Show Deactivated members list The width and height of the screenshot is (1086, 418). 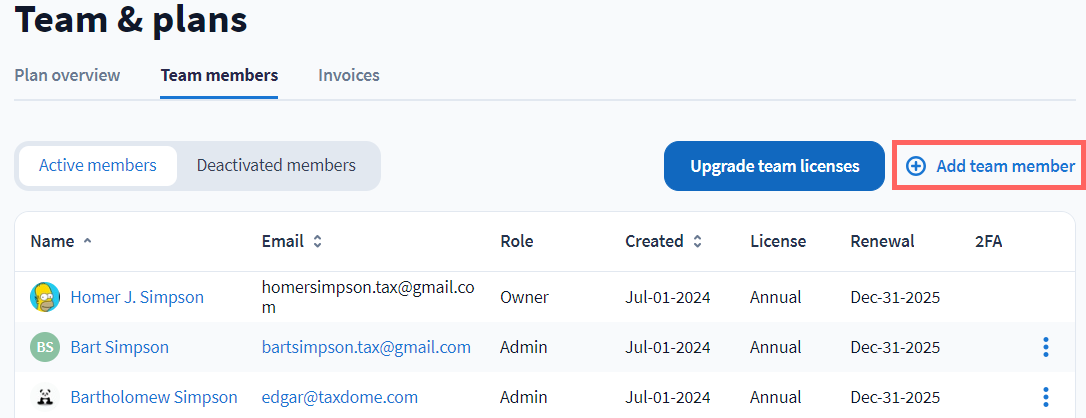click(276, 165)
